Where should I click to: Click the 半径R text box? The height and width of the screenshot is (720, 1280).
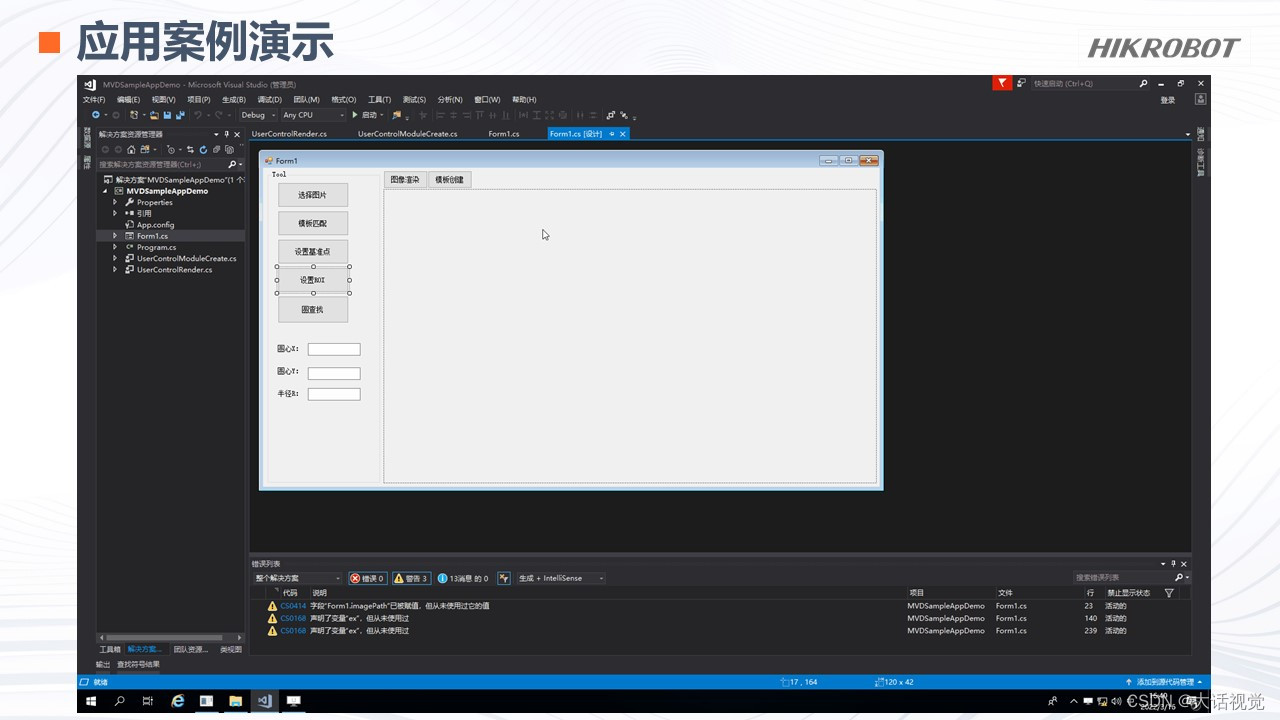point(334,394)
